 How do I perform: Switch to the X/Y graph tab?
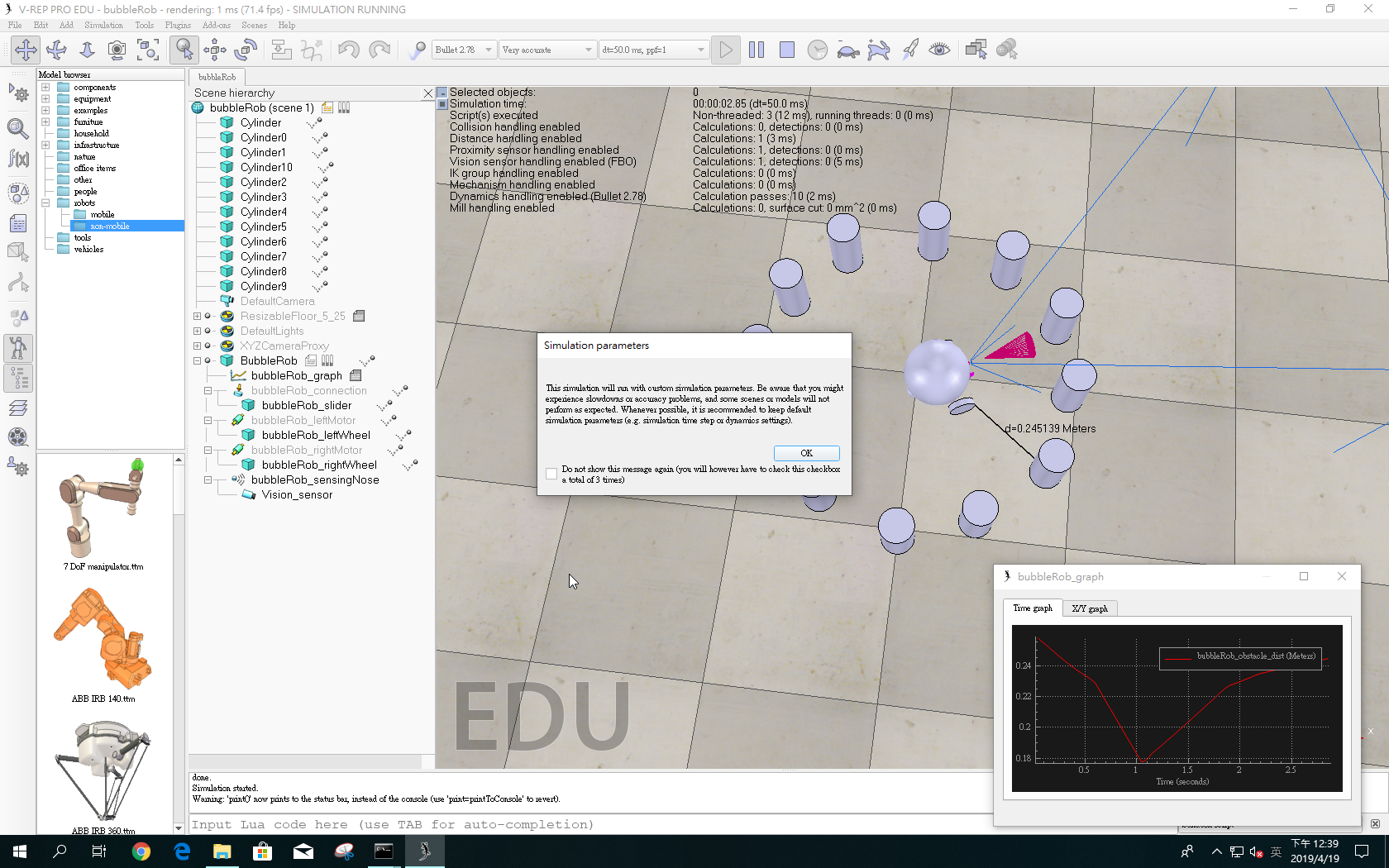1089,608
